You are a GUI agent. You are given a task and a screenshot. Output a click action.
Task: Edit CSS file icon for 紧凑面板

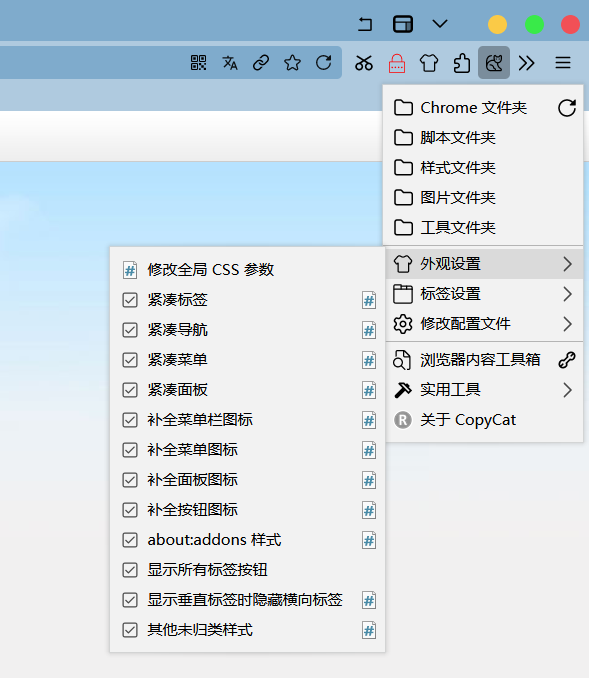point(369,390)
